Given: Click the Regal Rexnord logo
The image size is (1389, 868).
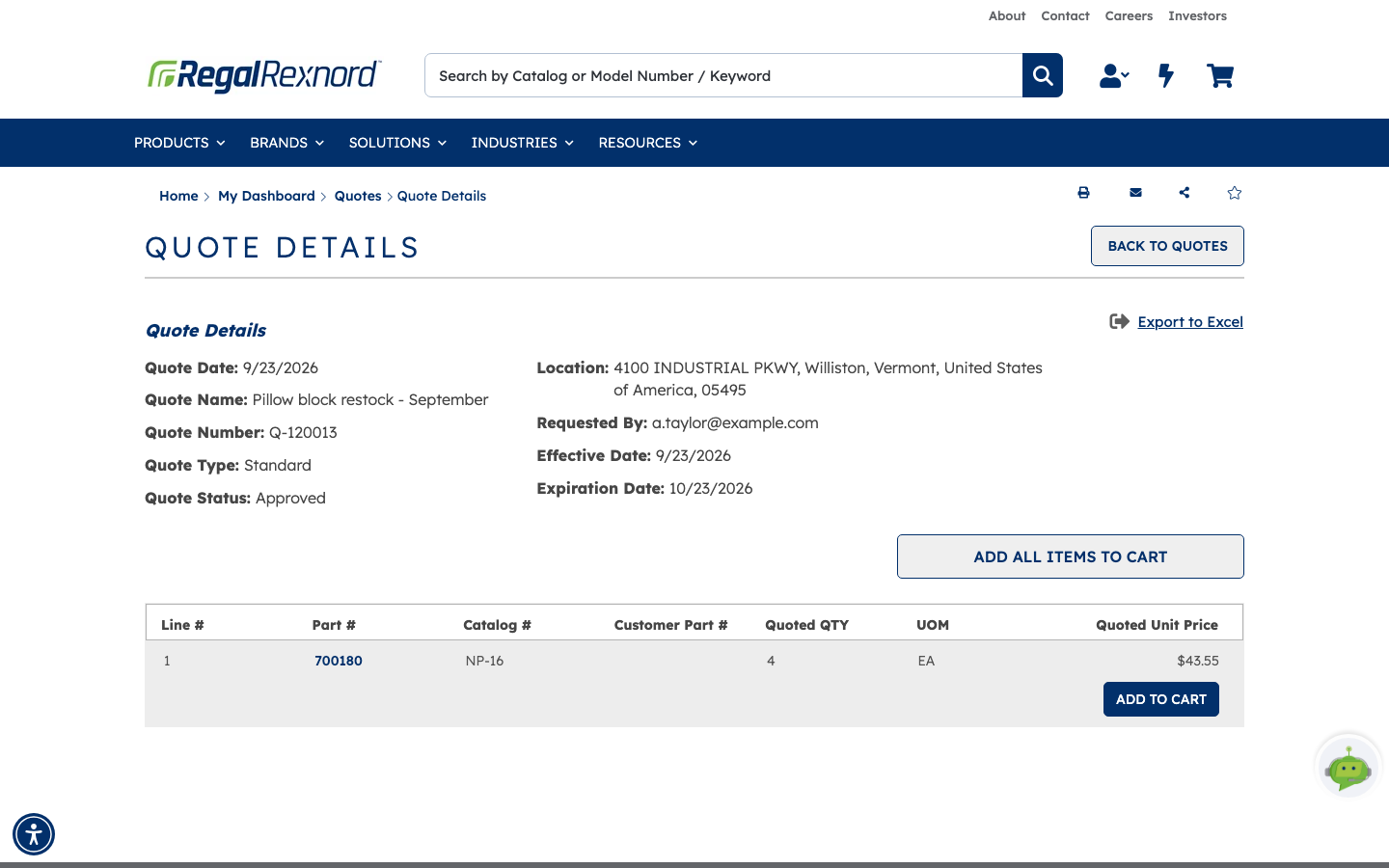Looking at the screenshot, I should (x=264, y=75).
